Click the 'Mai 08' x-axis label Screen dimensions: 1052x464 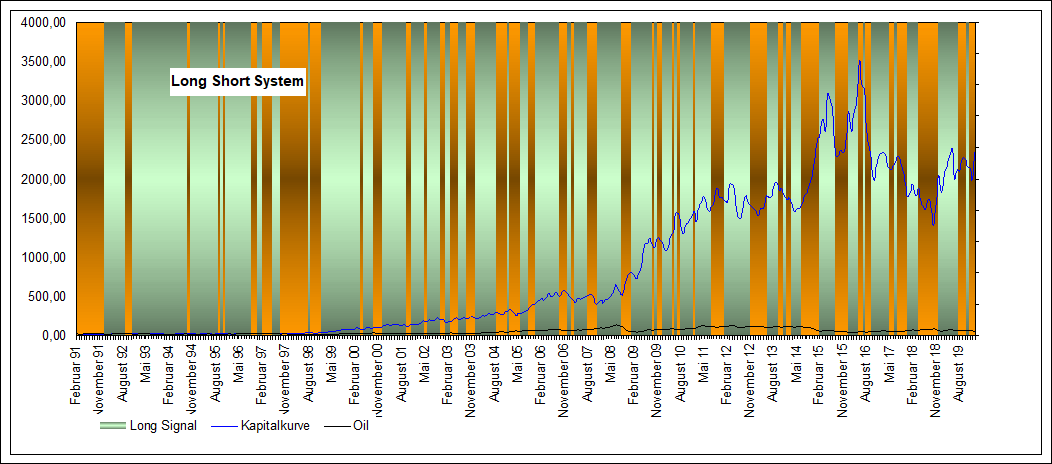pyautogui.click(x=610, y=364)
